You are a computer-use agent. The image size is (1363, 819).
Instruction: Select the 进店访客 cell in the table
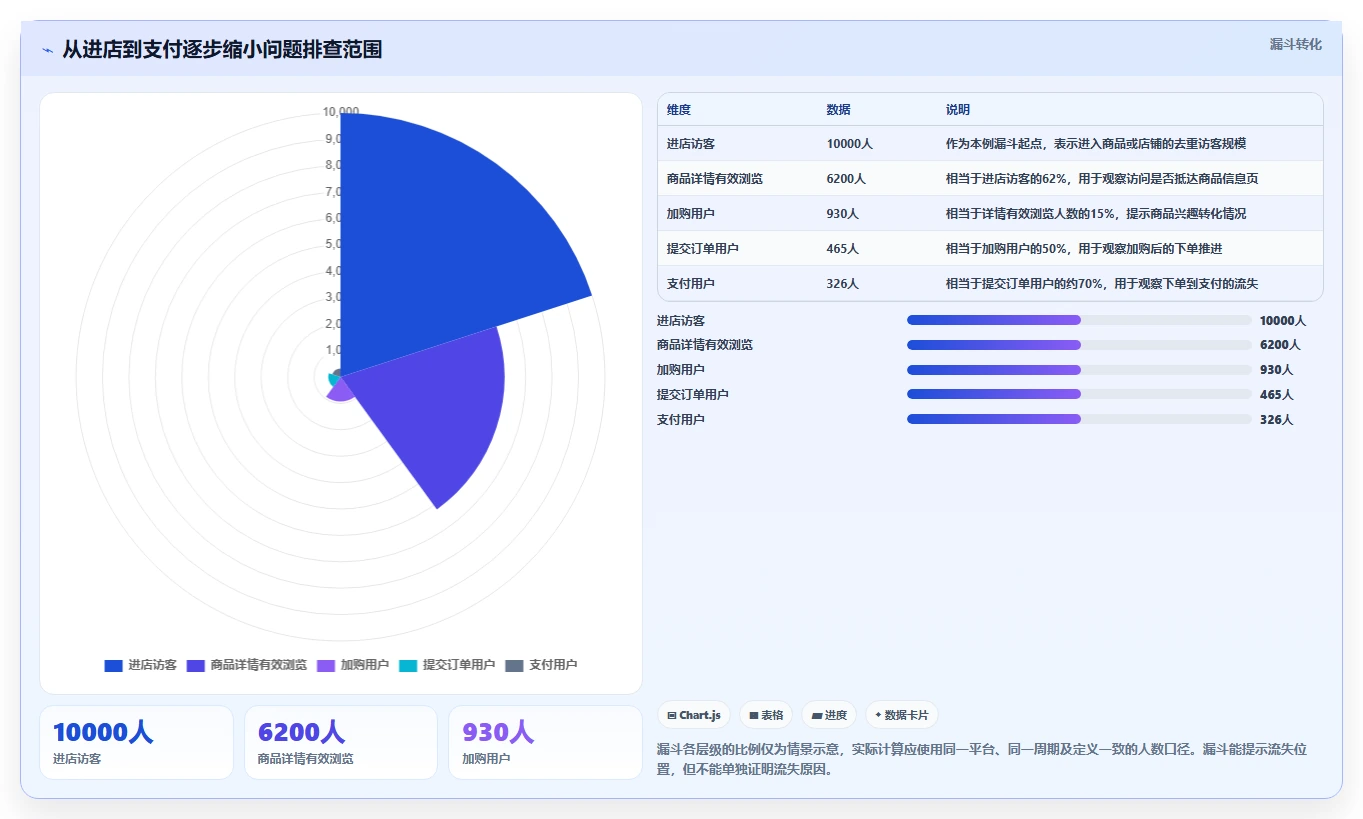pyautogui.click(x=691, y=144)
